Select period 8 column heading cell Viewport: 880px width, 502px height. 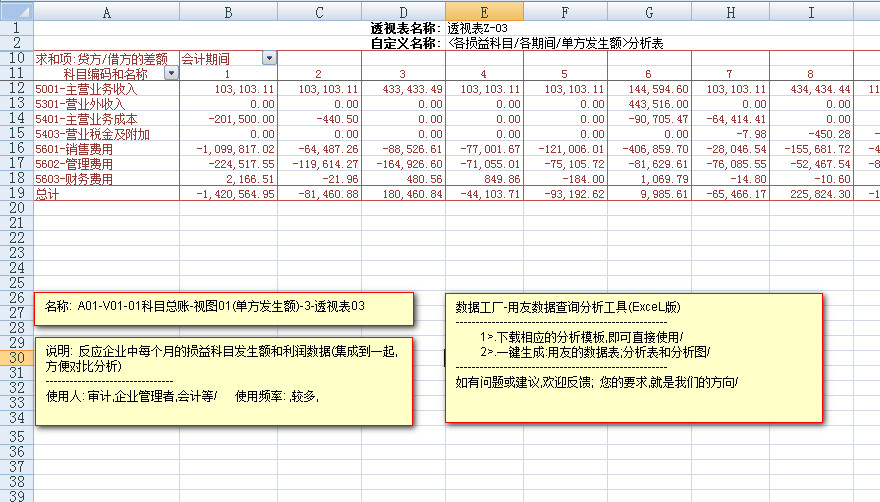coord(810,74)
